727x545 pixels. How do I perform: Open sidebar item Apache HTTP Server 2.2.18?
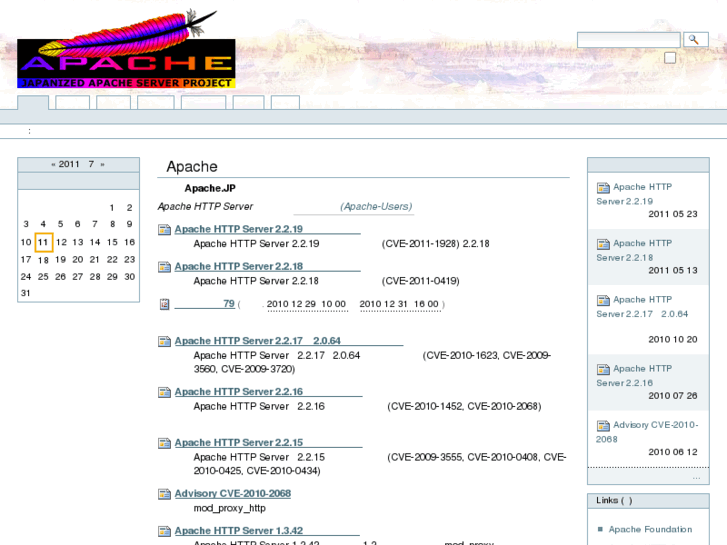point(634,250)
